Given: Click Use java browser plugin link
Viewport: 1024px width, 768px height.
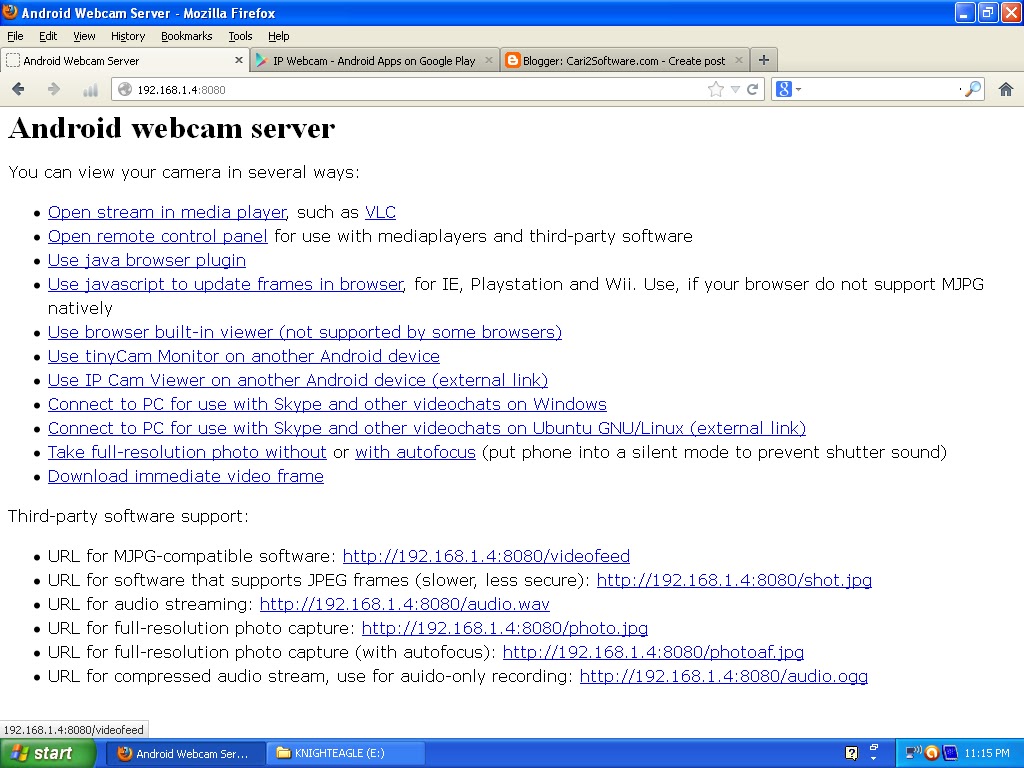Looking at the screenshot, I should (x=147, y=260).
